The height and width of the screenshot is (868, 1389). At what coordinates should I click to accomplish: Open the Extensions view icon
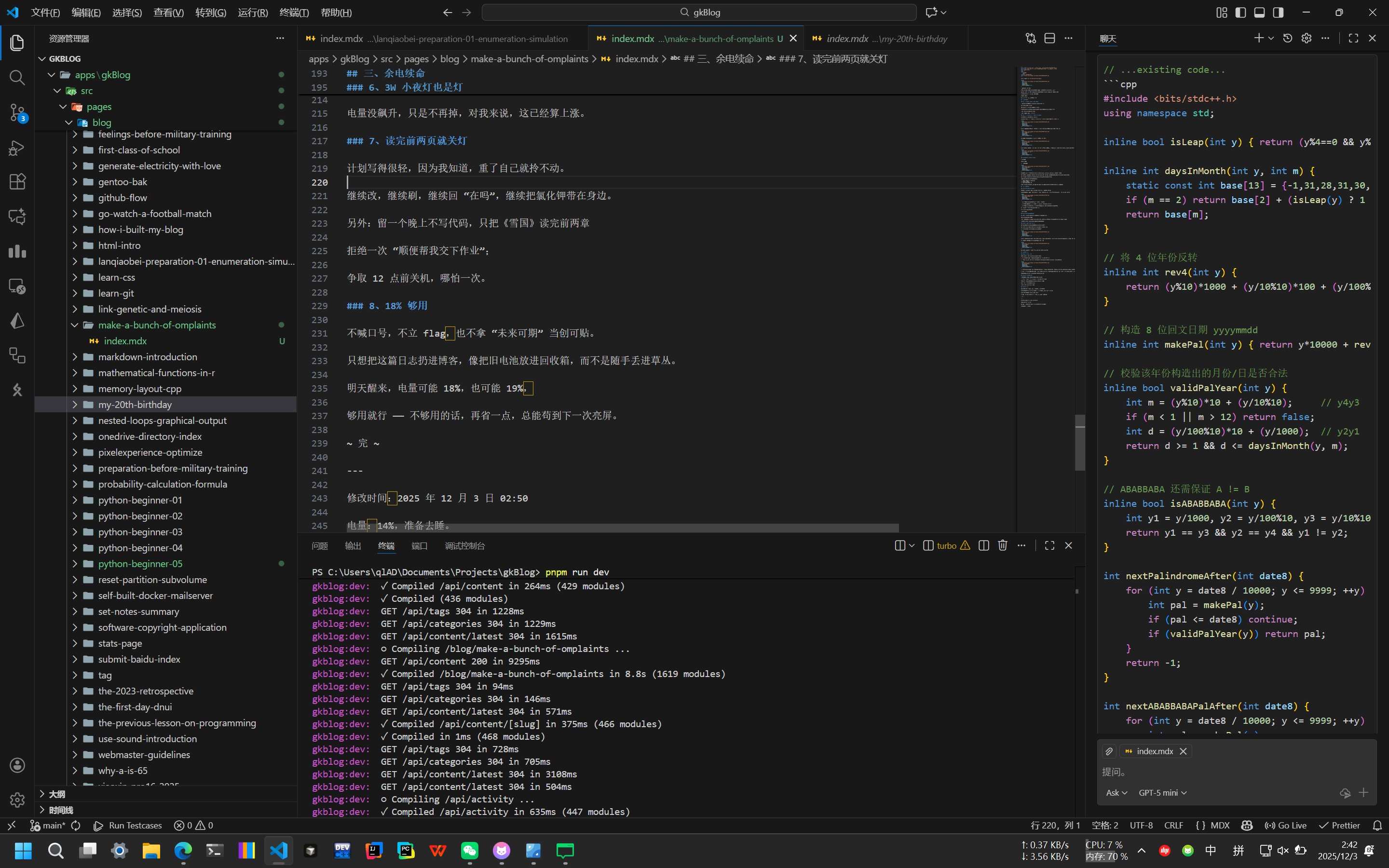pos(17,182)
